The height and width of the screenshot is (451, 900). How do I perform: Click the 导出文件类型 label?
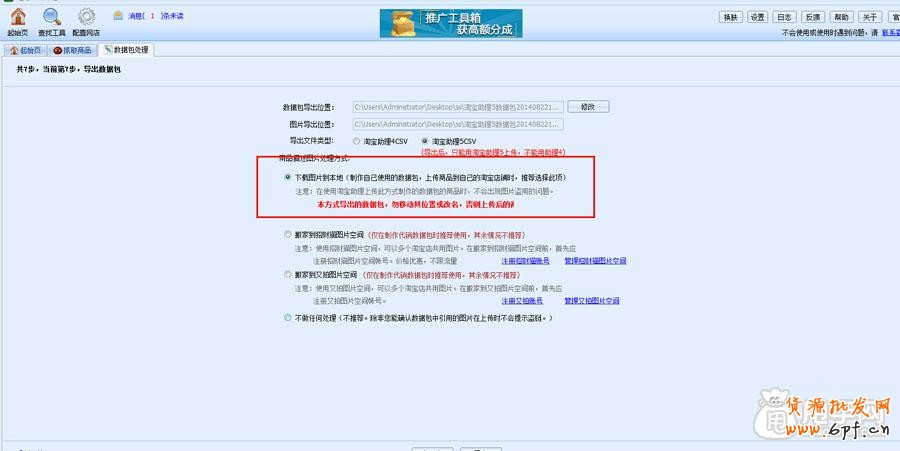[x=312, y=141]
